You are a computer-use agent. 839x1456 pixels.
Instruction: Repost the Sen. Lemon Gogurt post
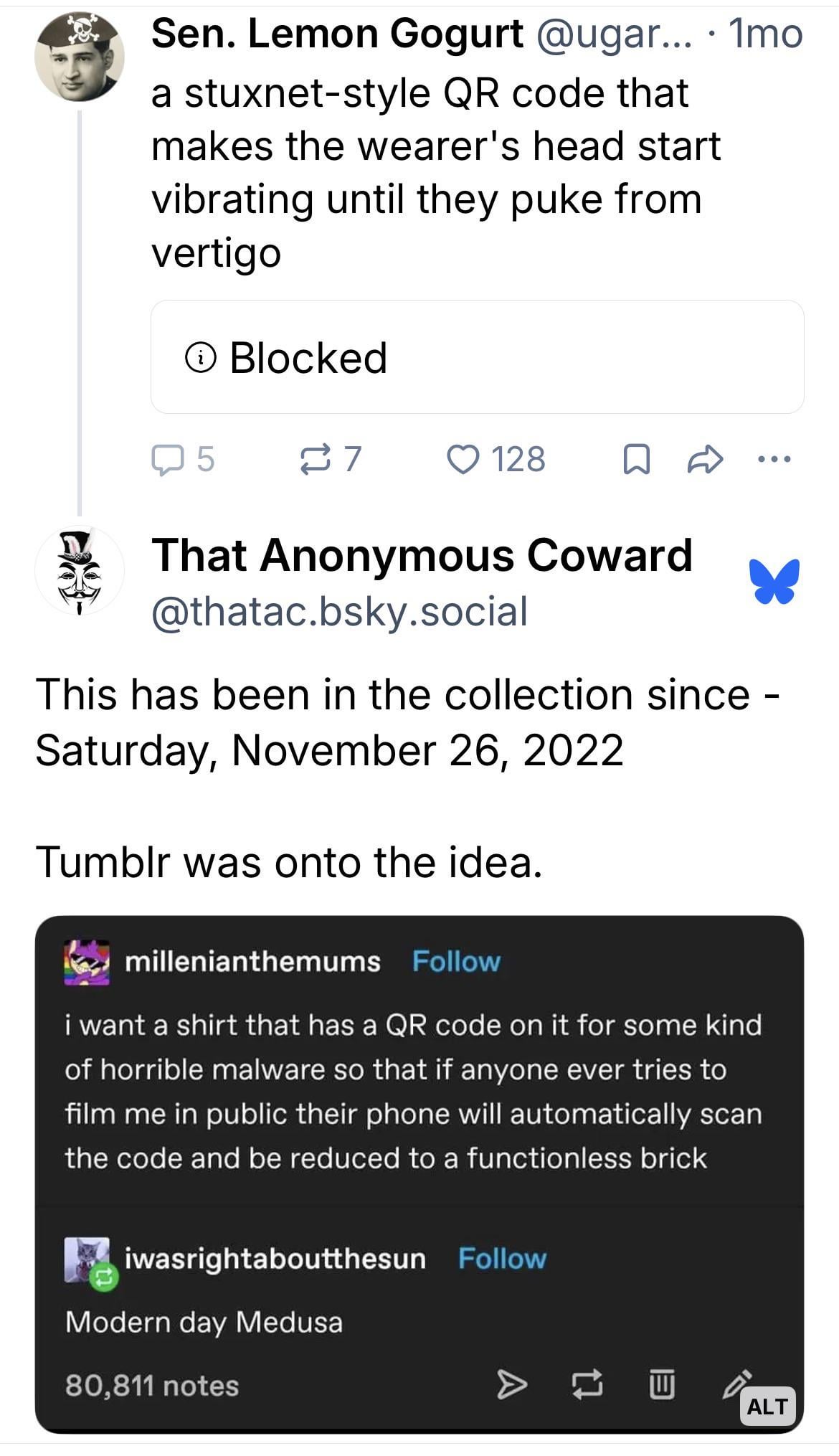pos(315,460)
